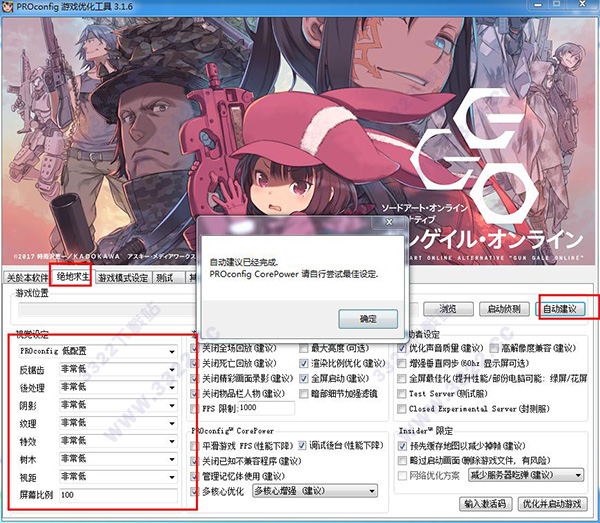
Task: Maximize the PROconfig window
Action: [x=557, y=5]
